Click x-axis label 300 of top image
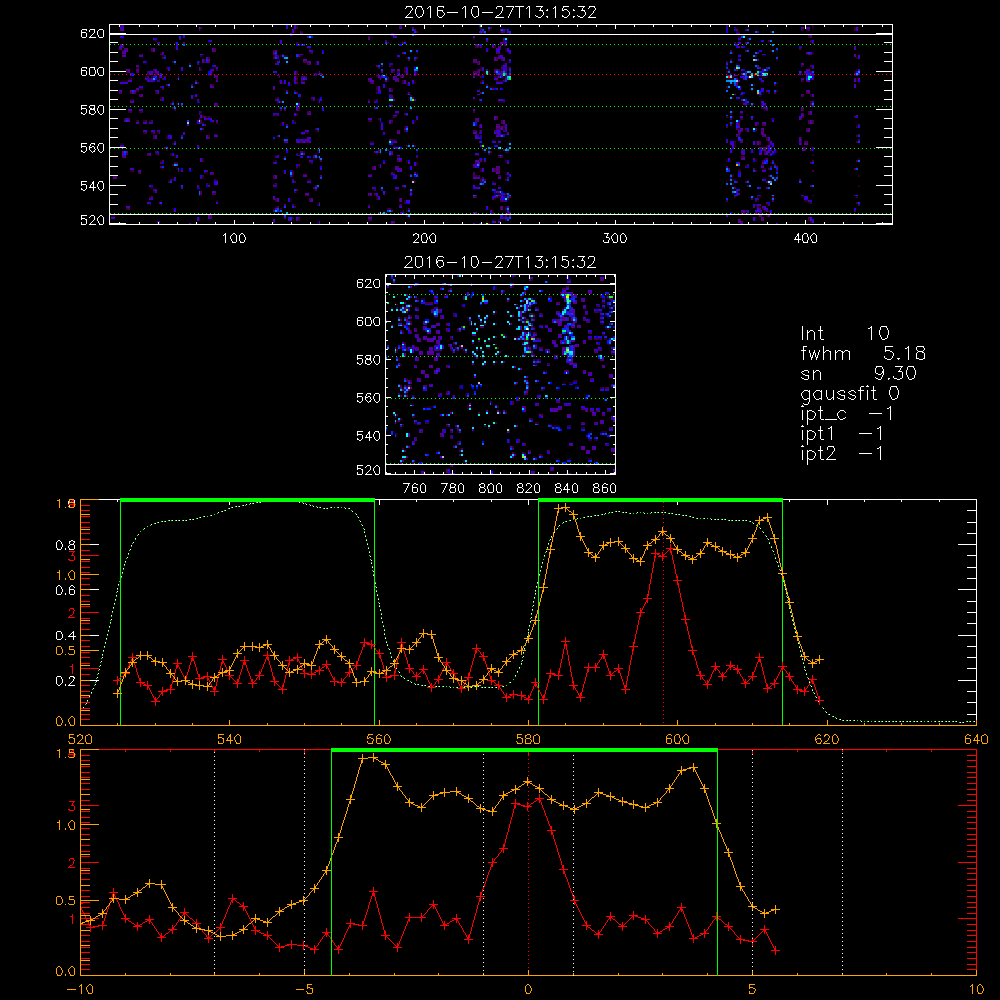 tap(615, 239)
